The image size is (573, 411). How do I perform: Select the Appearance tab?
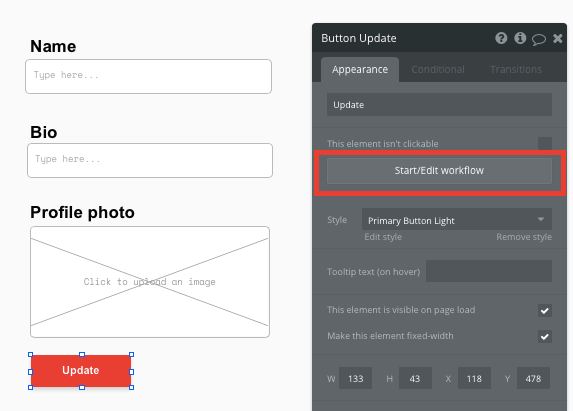tap(360, 70)
